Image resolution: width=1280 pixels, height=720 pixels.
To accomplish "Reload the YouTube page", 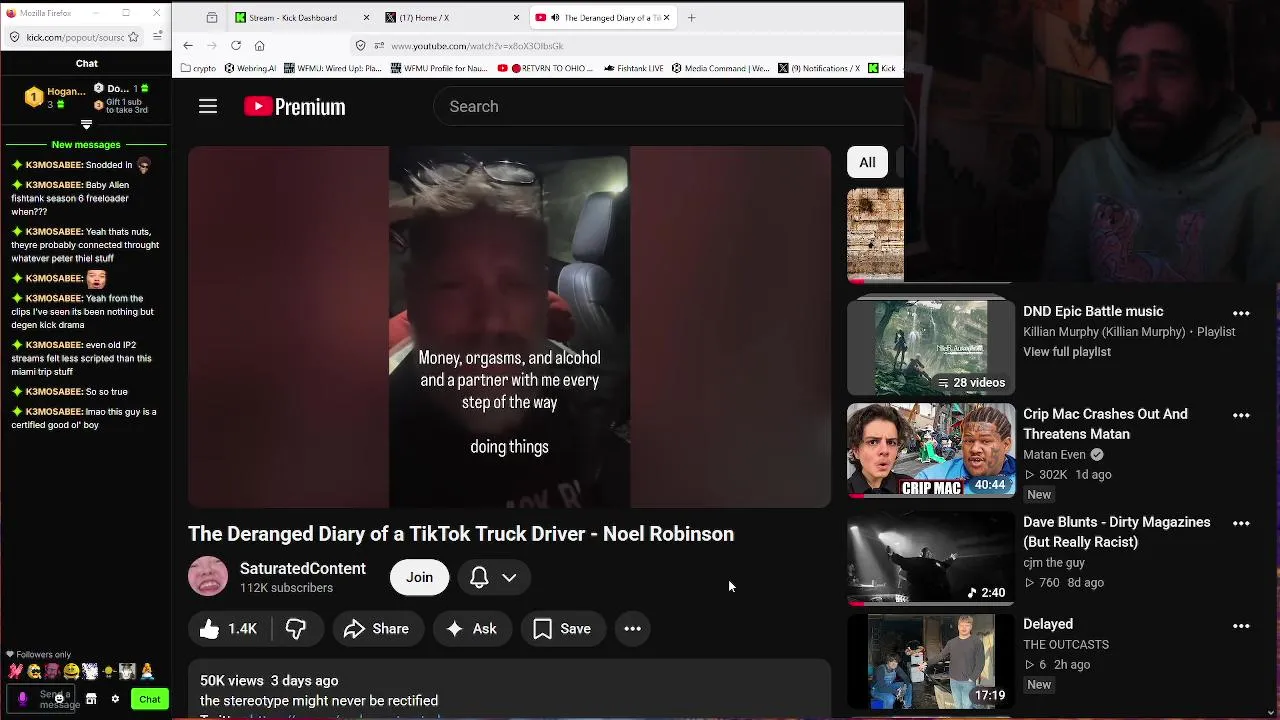I will (x=236, y=45).
